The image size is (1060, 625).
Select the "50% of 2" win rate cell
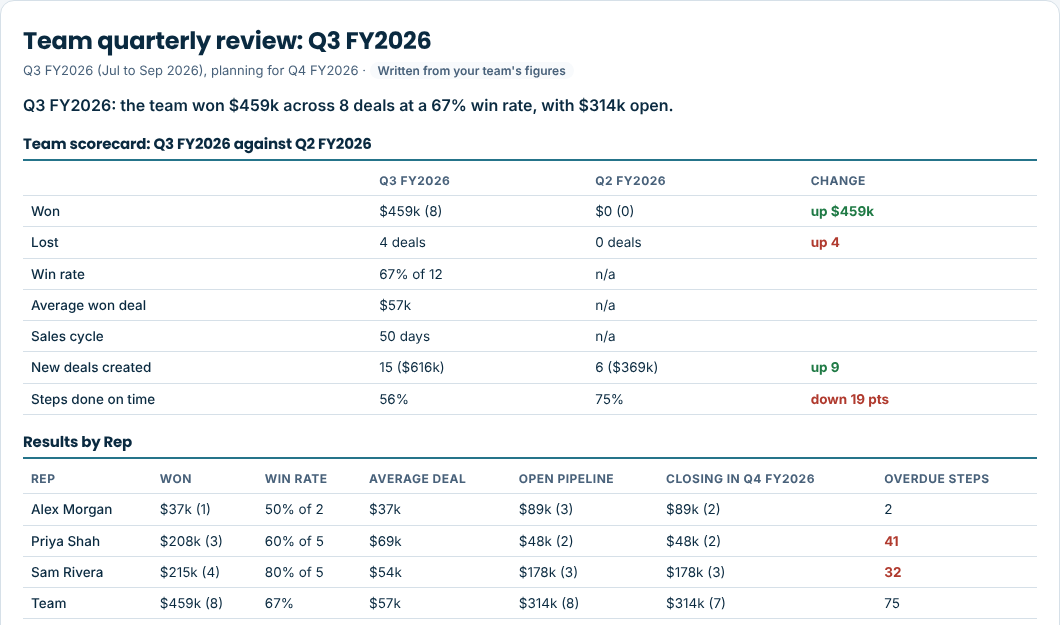point(294,509)
